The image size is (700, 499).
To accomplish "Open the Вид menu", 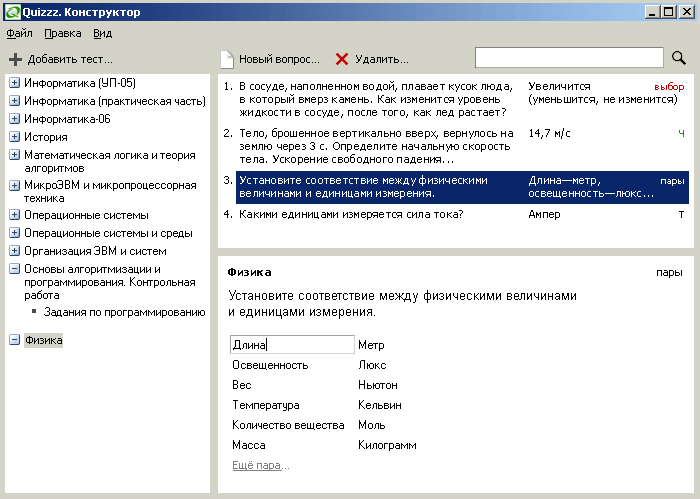I will pos(103,33).
